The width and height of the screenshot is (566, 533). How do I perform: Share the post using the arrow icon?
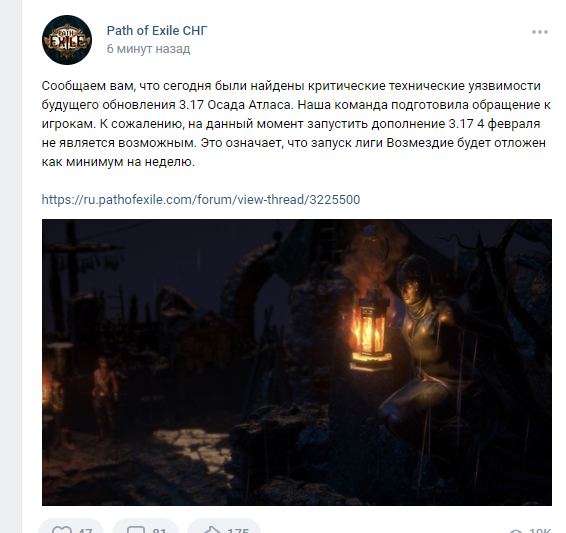(x=212, y=529)
